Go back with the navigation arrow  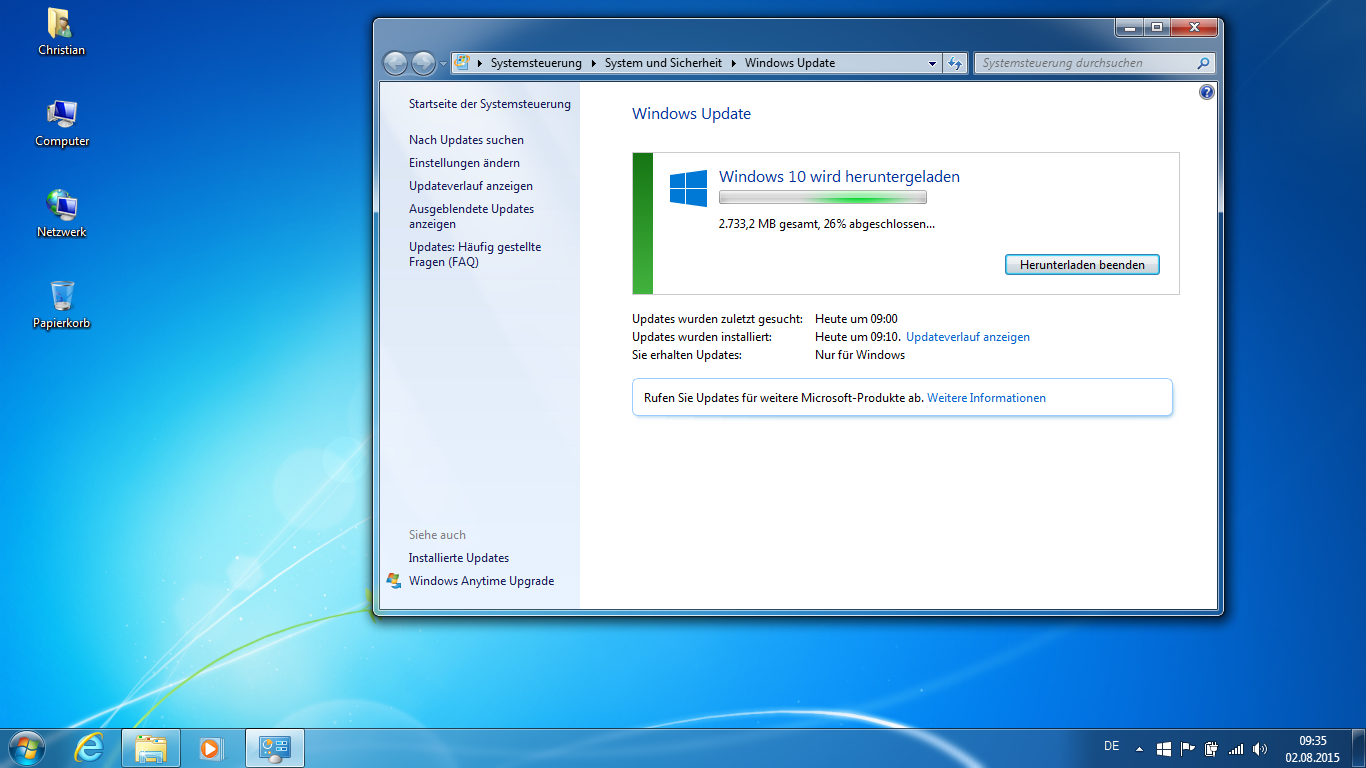point(396,63)
